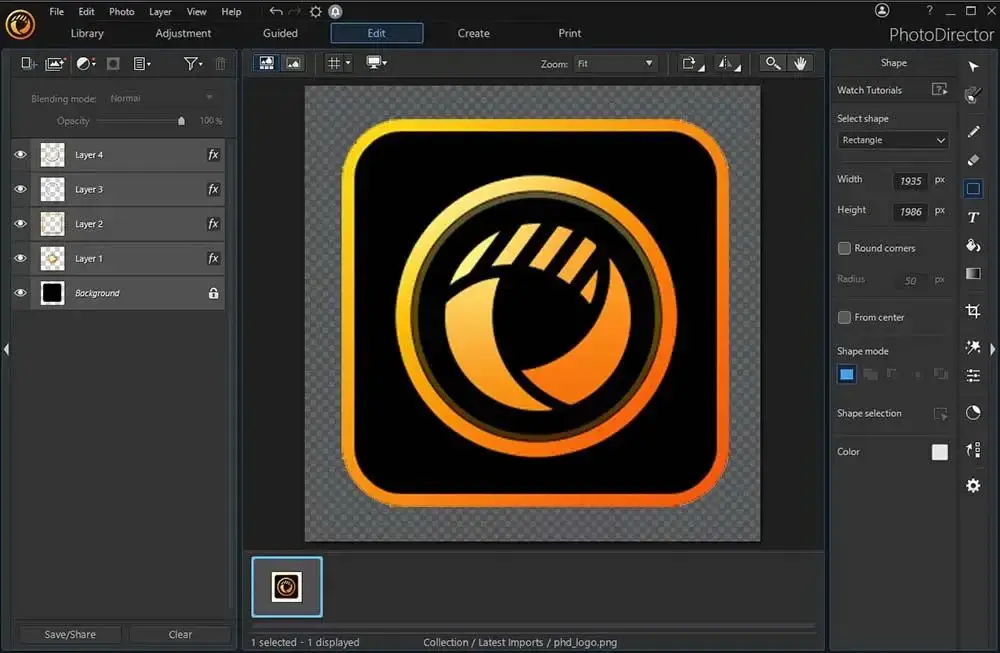Screen dimensions: 1000x653
Task: Open the Zoom Fit dropdown
Action: 615,64
